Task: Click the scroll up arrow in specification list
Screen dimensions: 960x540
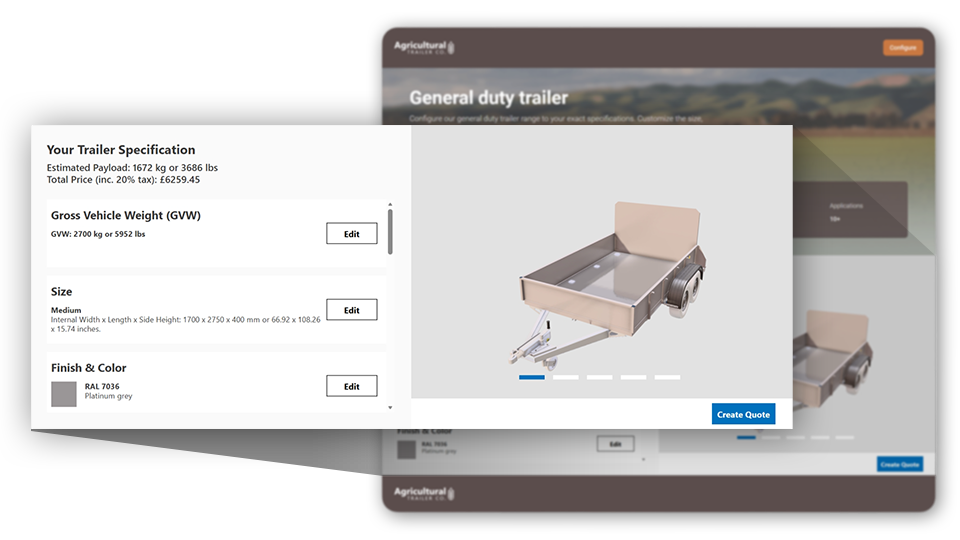Action: point(390,205)
